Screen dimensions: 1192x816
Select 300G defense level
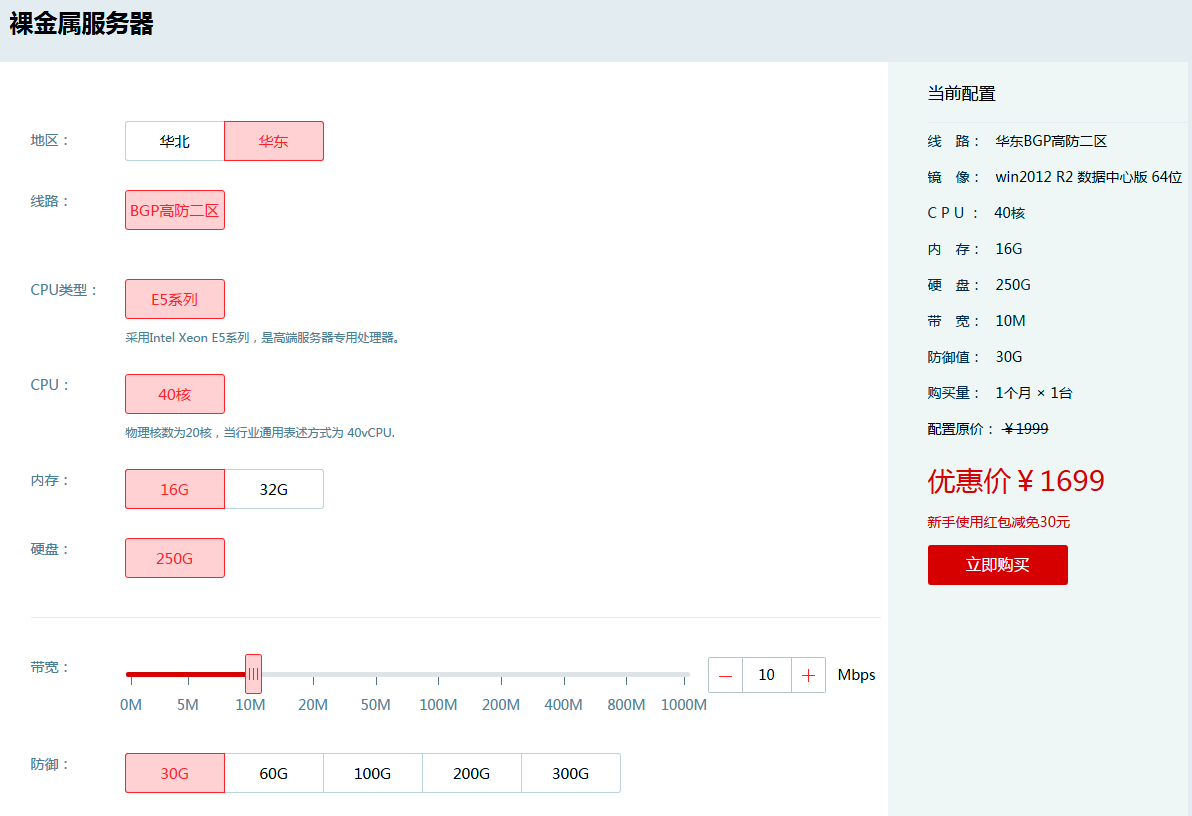pos(571,773)
